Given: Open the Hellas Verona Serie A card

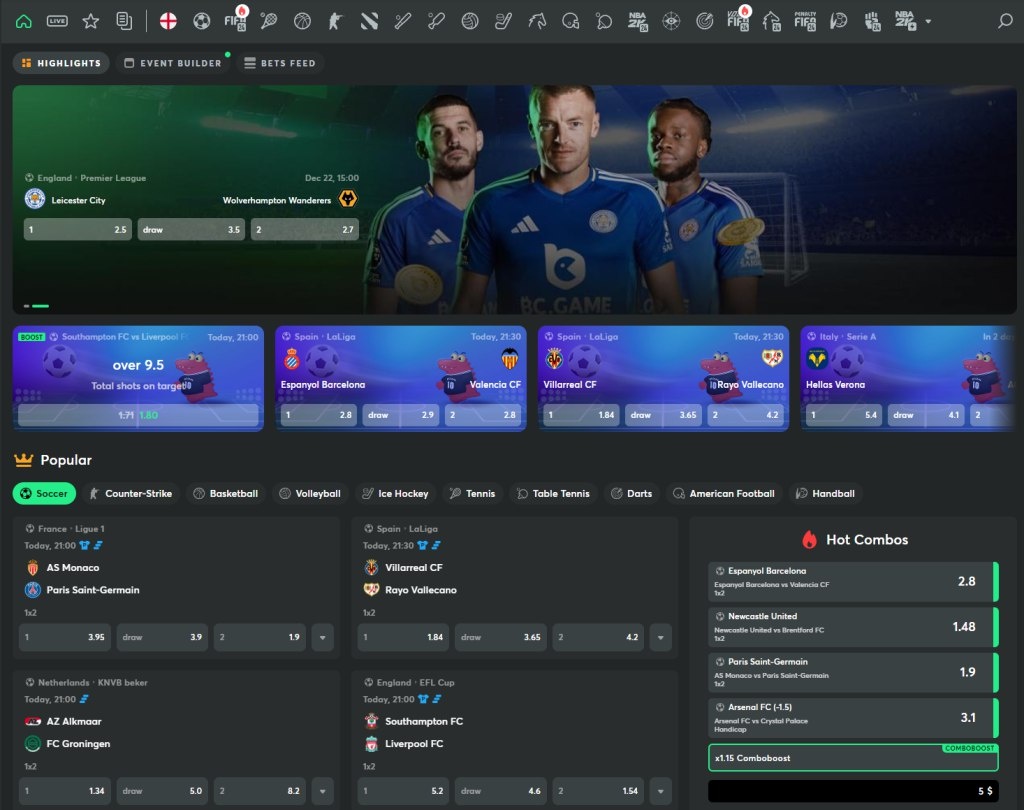Looking at the screenshot, I should click(x=908, y=378).
